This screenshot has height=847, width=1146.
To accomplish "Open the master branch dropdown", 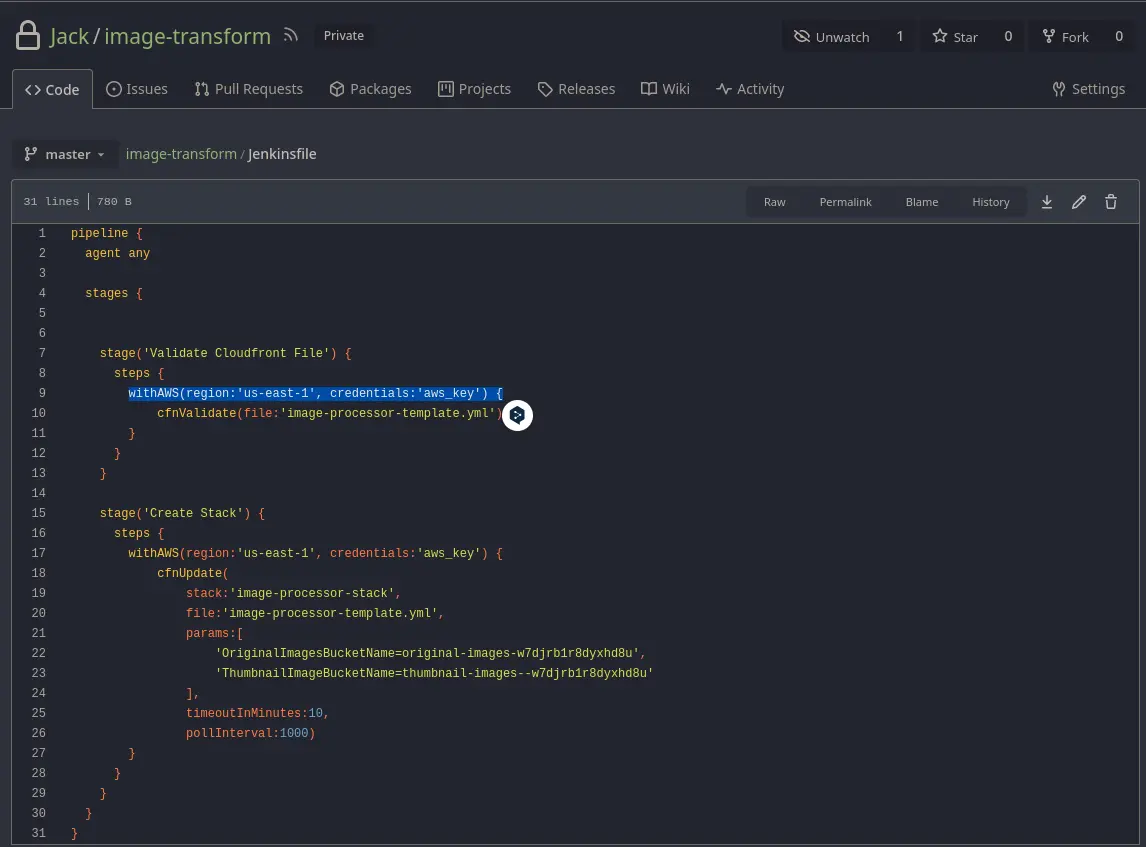I will click(x=64, y=154).
